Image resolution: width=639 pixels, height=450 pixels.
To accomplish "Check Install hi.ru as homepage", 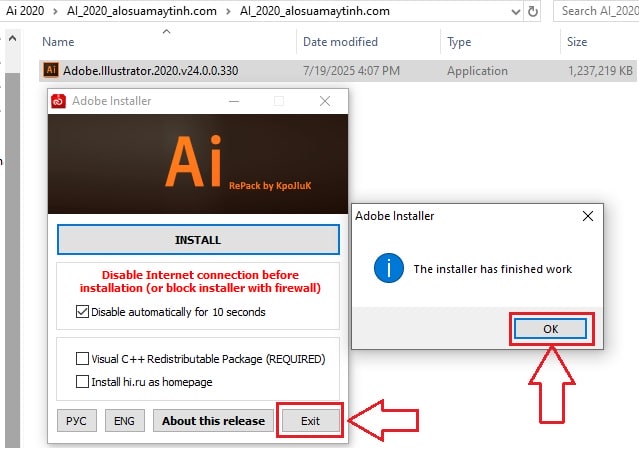I will [x=82, y=382].
